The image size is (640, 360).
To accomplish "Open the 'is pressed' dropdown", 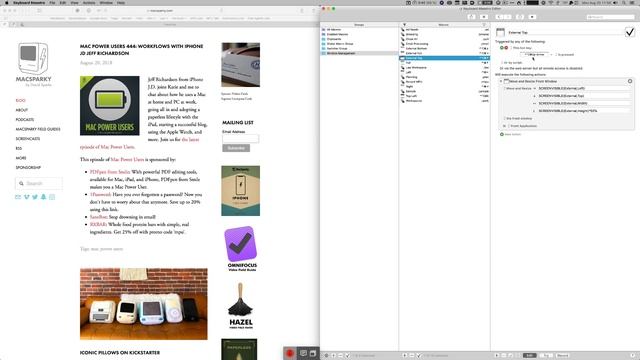I will pos(564,54).
